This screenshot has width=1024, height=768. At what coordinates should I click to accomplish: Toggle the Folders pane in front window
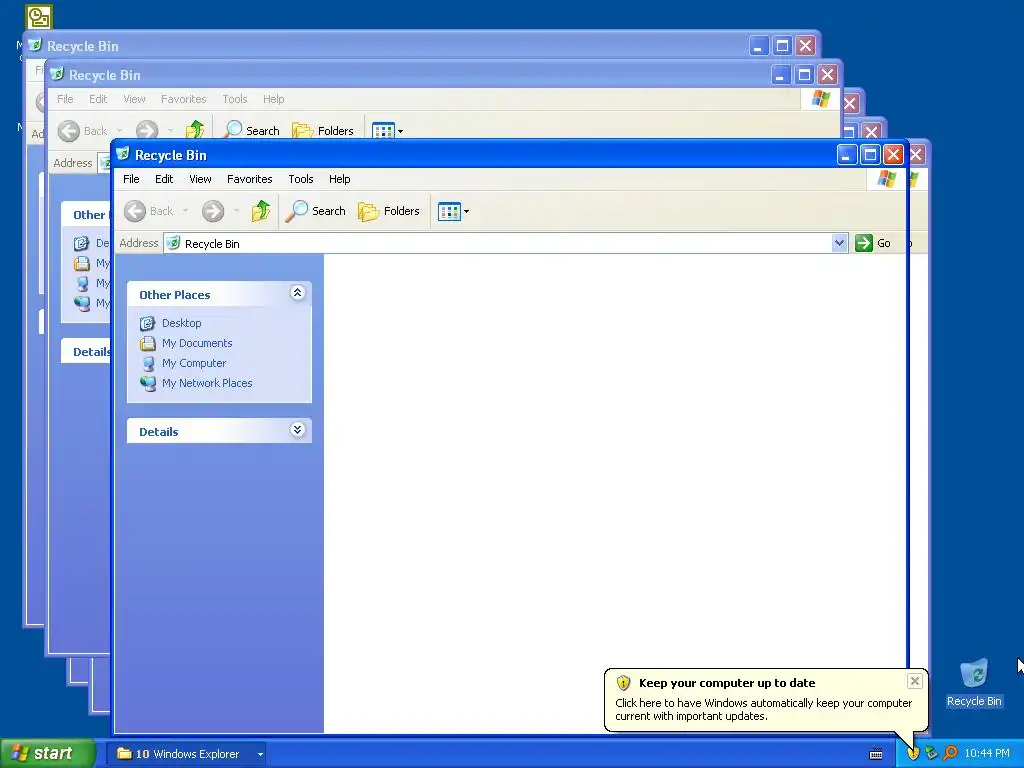click(x=389, y=211)
